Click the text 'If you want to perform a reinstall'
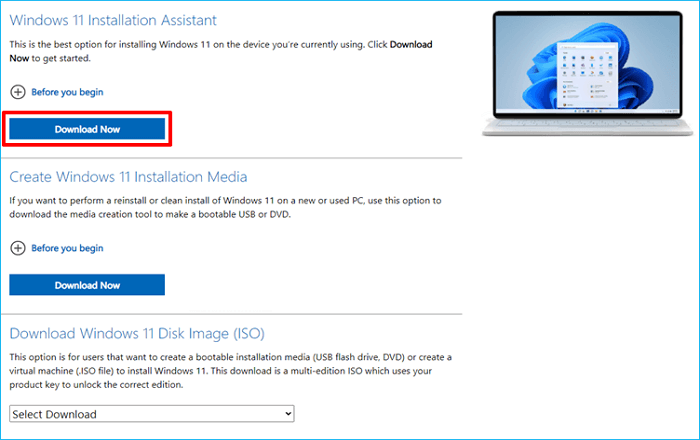 [x=78, y=201]
